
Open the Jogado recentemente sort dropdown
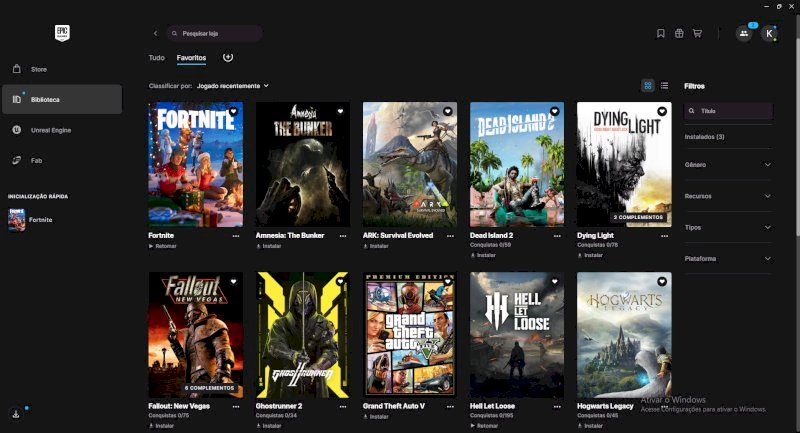233,86
